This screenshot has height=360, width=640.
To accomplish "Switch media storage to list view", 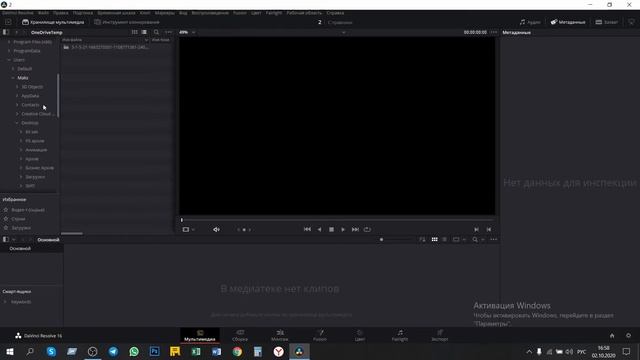I will pyautogui.click(x=144, y=32).
